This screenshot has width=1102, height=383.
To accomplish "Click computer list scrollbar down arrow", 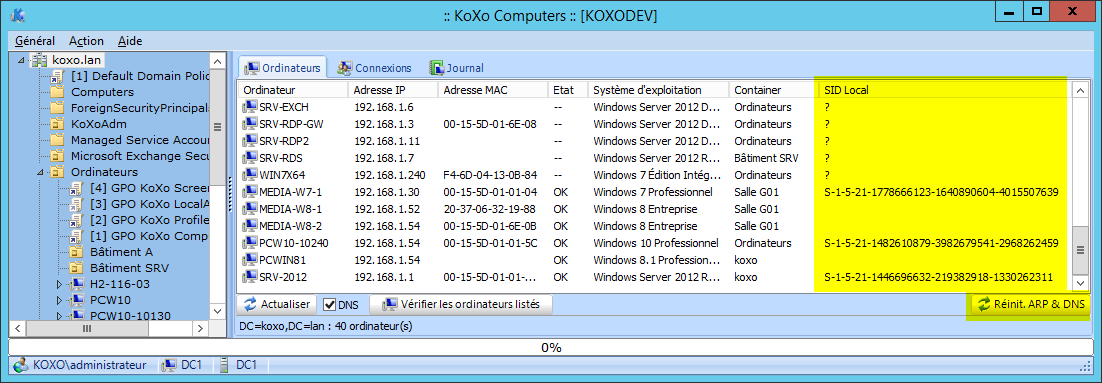I will point(1080,283).
